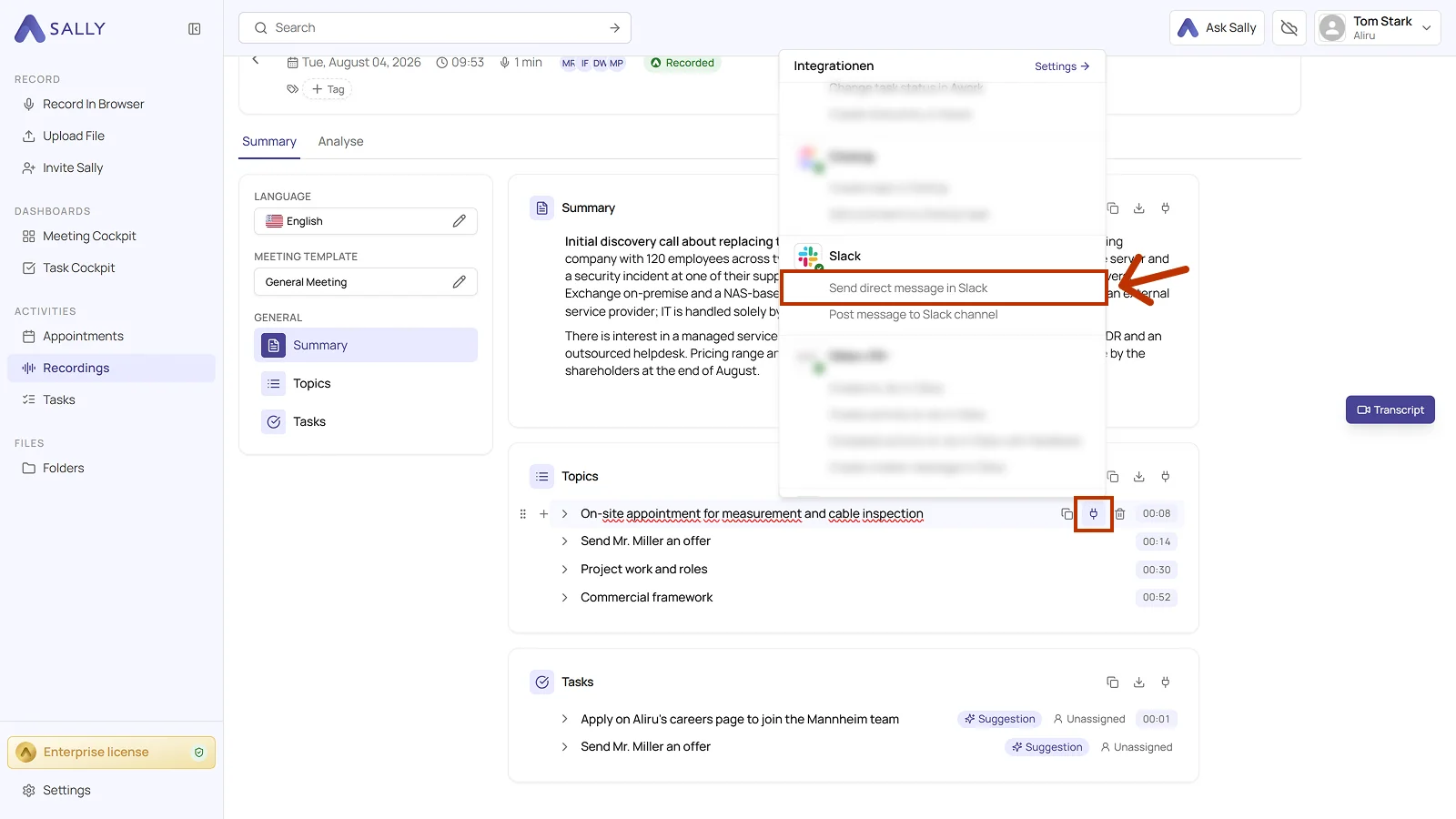Click the 00:52 timestamp
Screen dimensions: 1456x819
(x=1157, y=598)
